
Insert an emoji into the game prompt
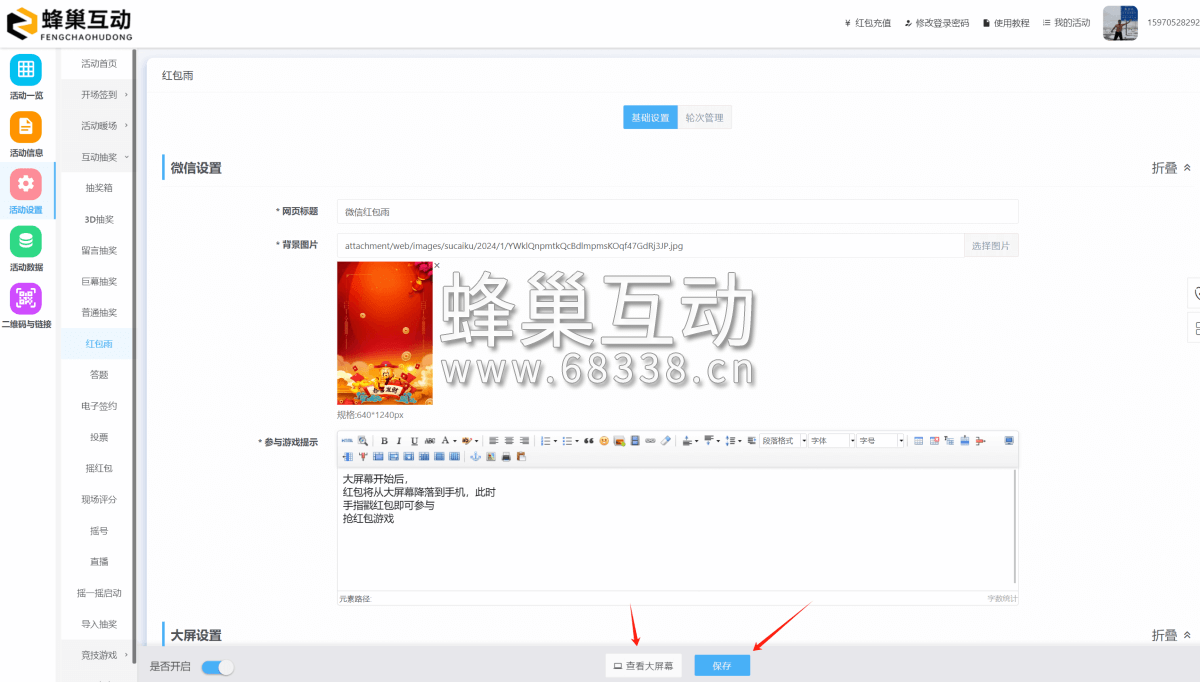point(603,441)
